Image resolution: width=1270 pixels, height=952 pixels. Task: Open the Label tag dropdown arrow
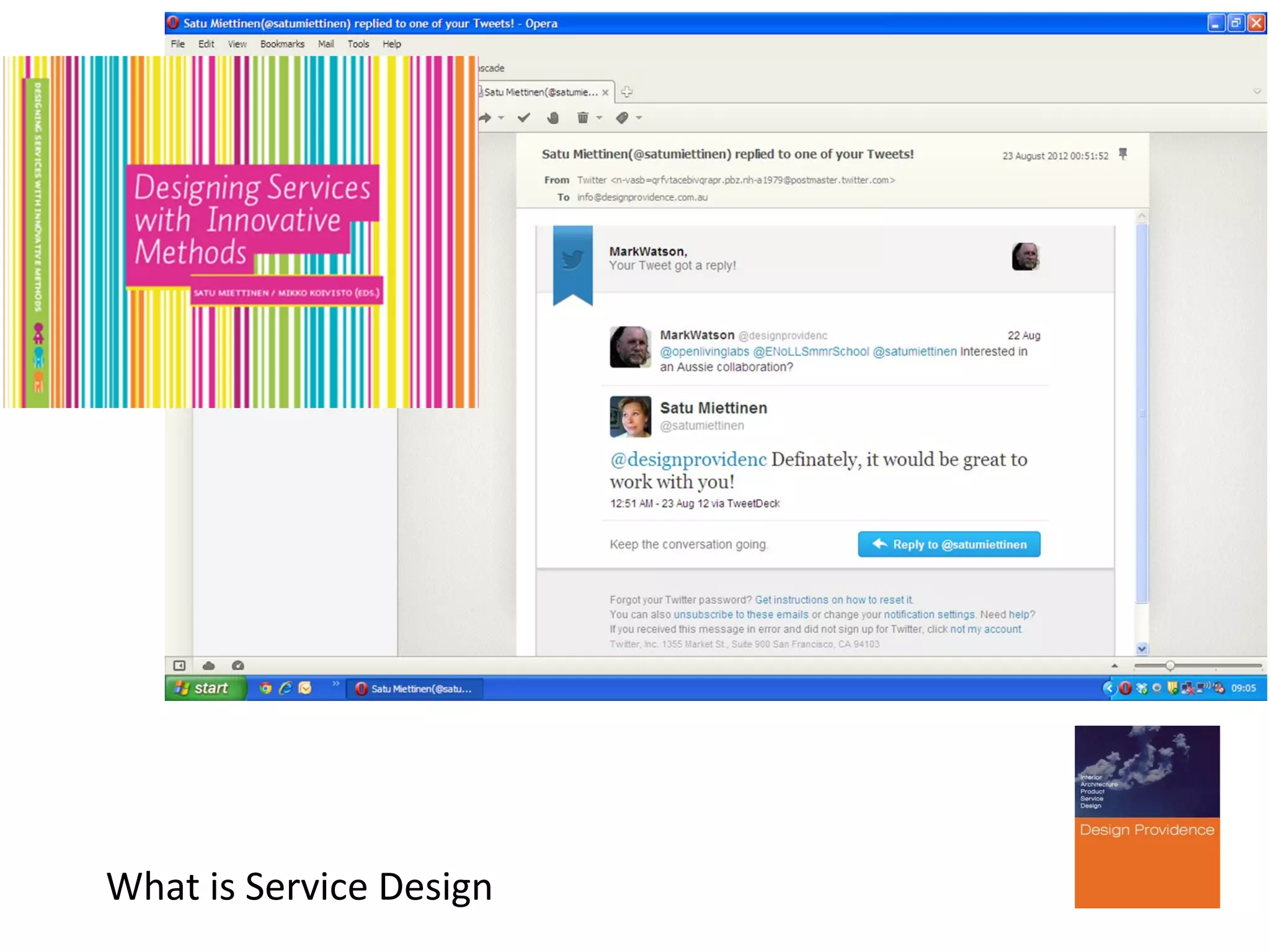tap(639, 118)
